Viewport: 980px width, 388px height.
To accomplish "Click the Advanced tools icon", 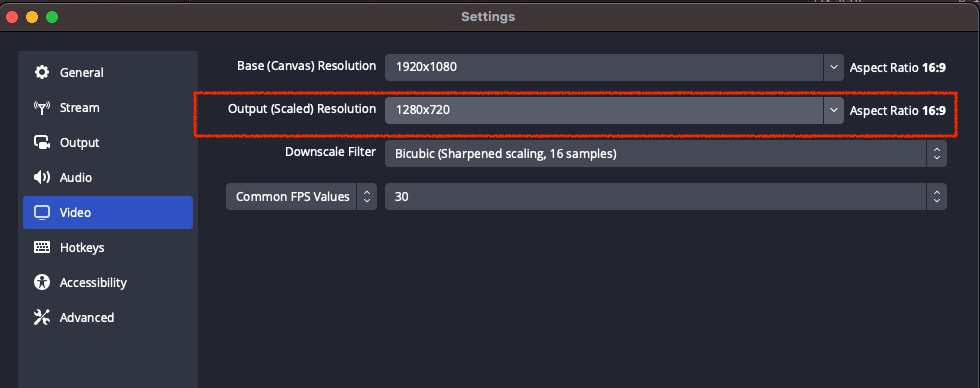I will pyautogui.click(x=42, y=317).
